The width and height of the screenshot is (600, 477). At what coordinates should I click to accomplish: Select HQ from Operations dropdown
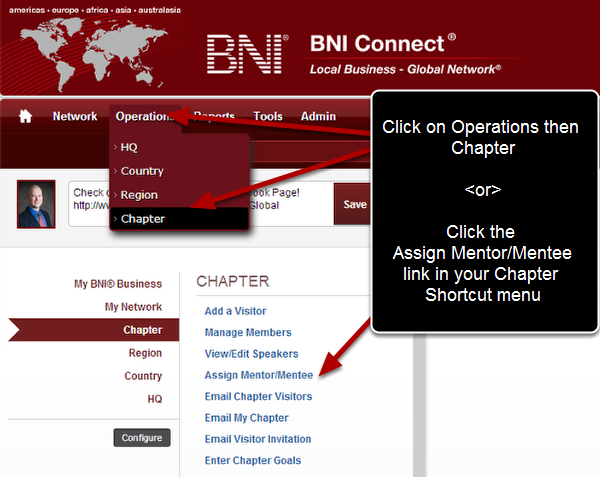[129, 147]
